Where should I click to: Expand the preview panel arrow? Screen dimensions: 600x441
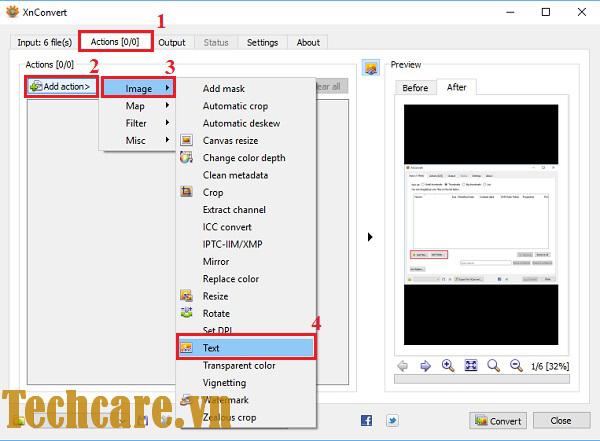pyautogui.click(x=370, y=237)
